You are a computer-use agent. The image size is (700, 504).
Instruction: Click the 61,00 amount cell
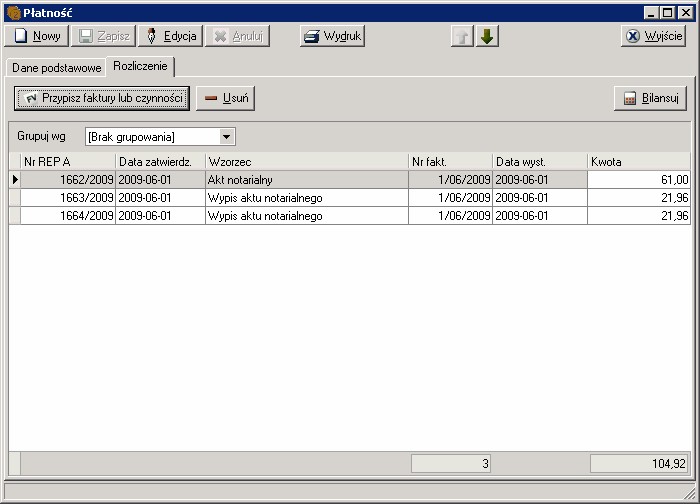[x=638, y=180]
